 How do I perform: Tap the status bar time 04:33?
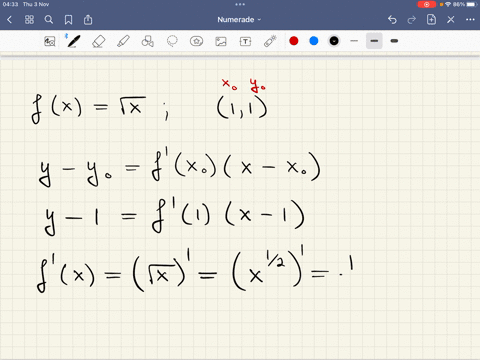pyautogui.click(x=10, y=4)
